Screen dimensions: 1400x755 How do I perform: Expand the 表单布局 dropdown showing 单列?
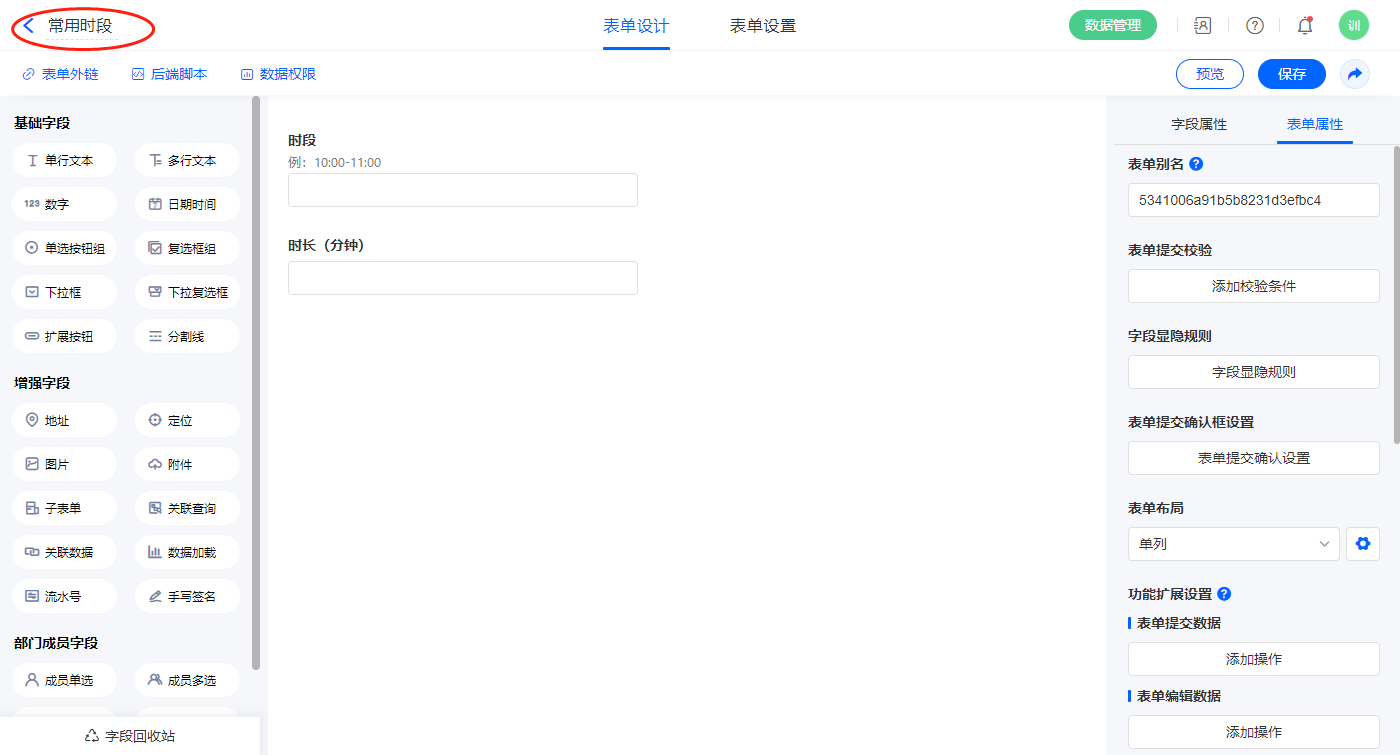click(x=1233, y=544)
